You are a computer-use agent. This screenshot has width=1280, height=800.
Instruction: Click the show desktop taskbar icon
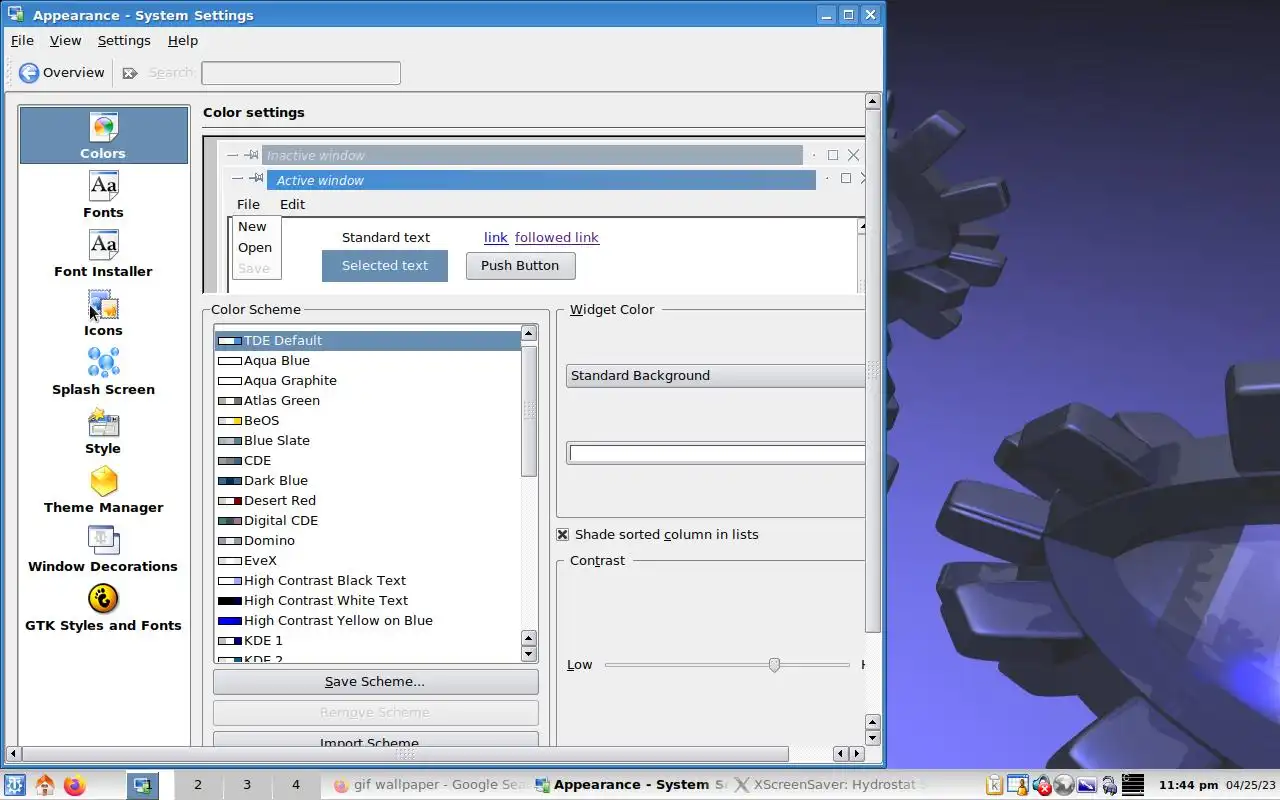(x=142, y=785)
